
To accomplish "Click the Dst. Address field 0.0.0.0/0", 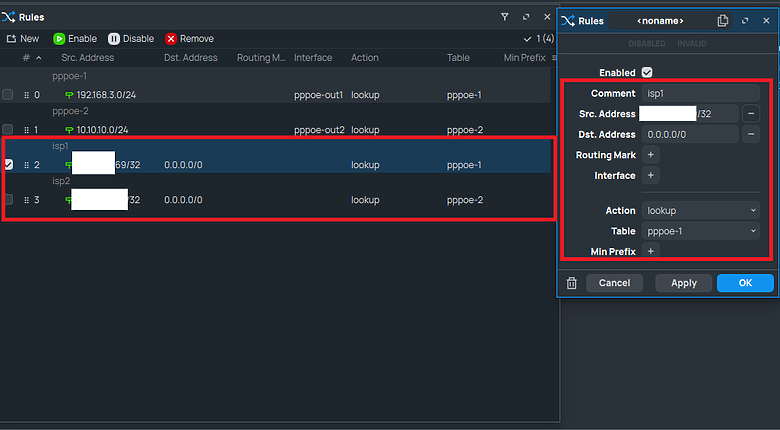I will [x=689, y=134].
